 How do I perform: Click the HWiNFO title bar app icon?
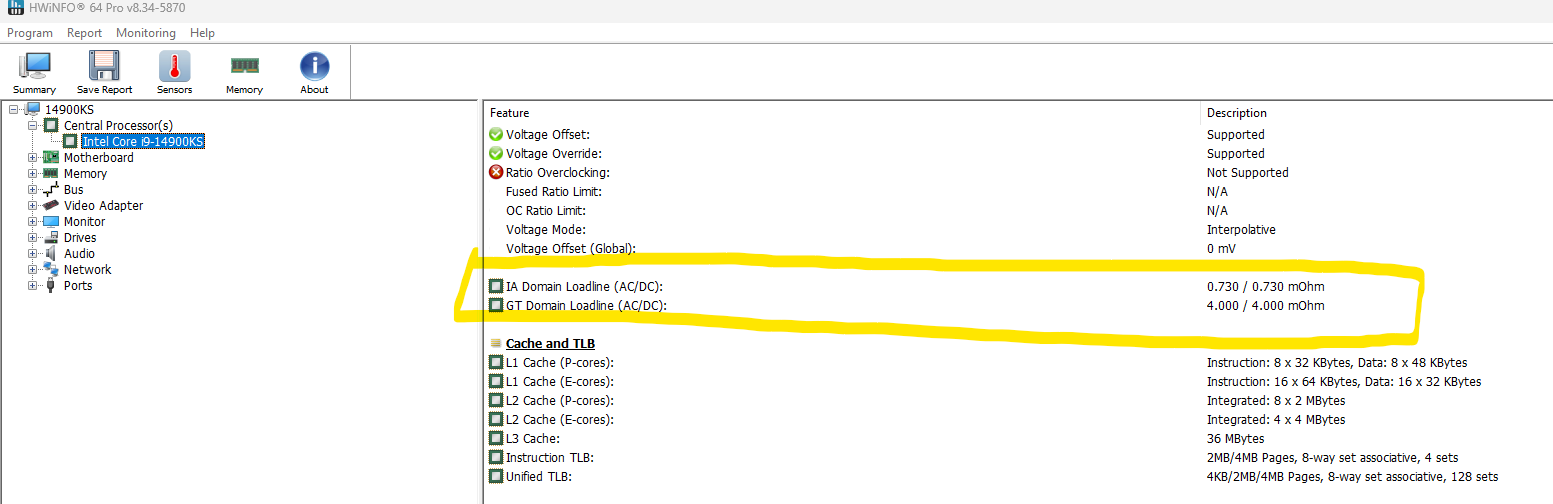(x=14, y=9)
